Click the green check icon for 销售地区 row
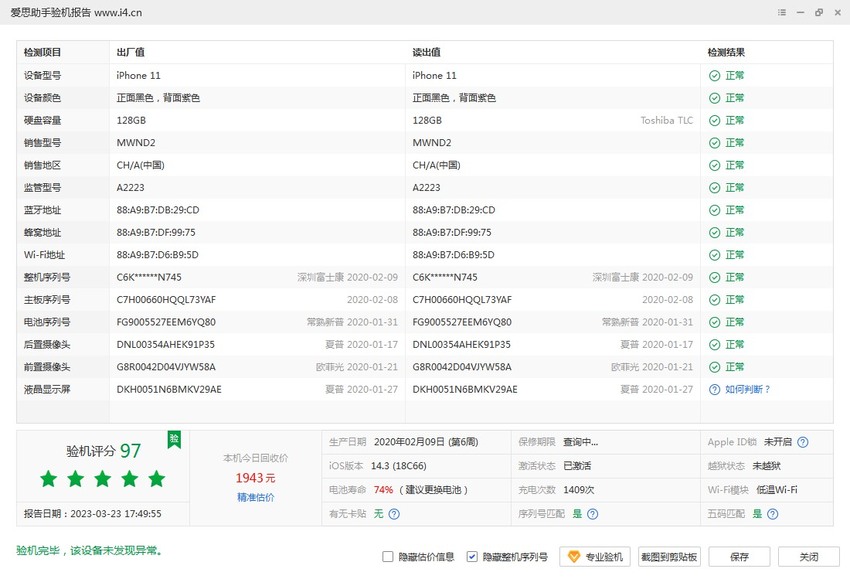The height and width of the screenshot is (579, 850). coord(714,165)
